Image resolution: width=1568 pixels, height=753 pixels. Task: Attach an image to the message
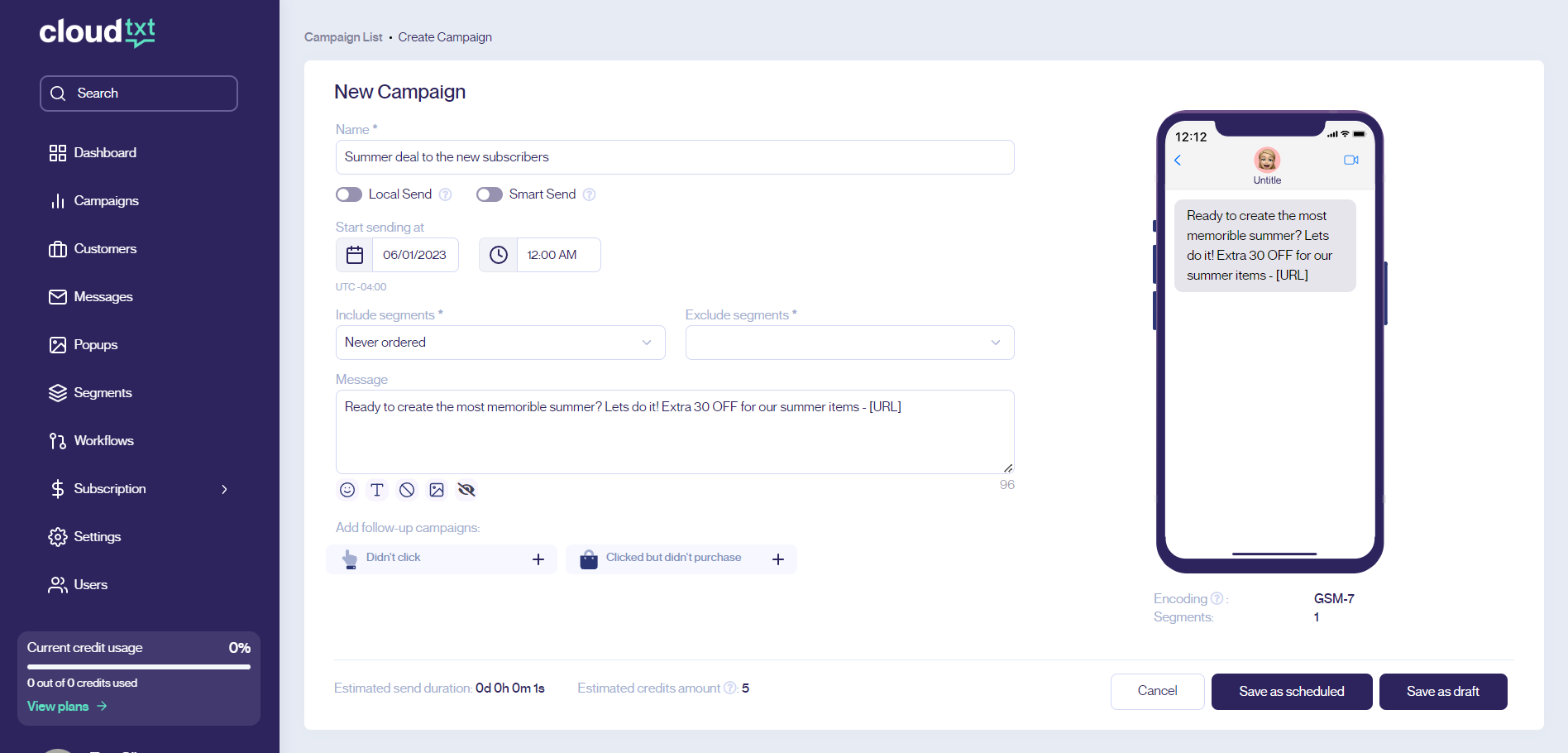437,490
